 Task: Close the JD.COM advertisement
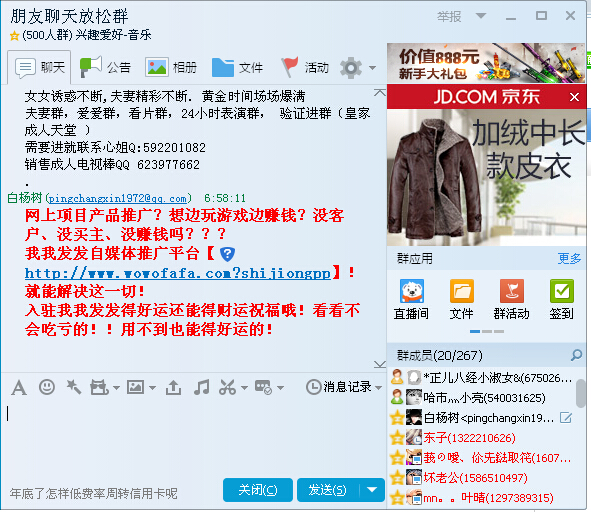coord(574,97)
